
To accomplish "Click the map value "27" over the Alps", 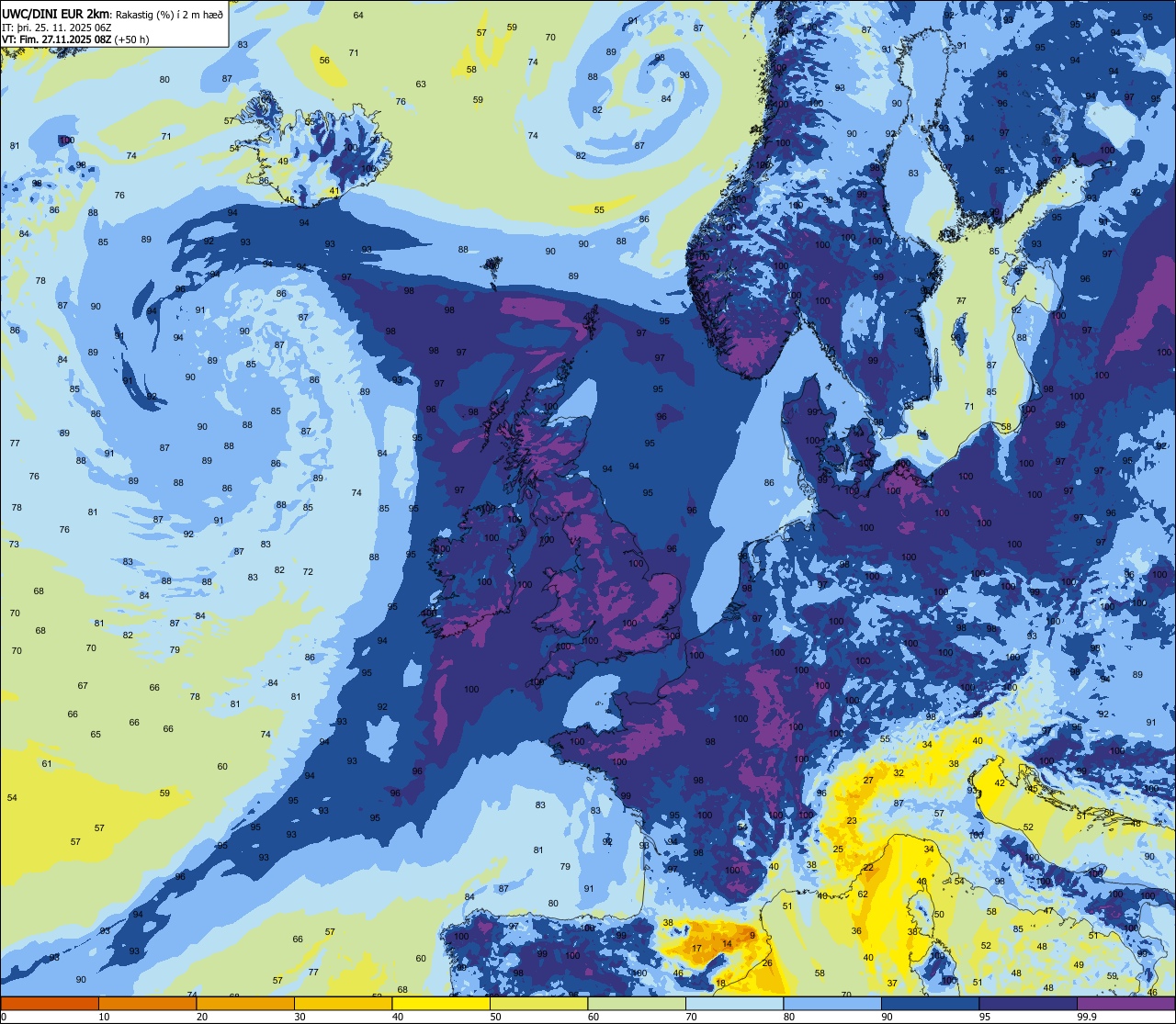I will click(868, 780).
